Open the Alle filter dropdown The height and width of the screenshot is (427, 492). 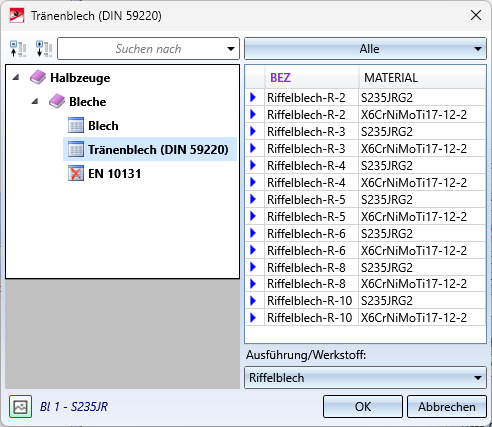(365, 49)
